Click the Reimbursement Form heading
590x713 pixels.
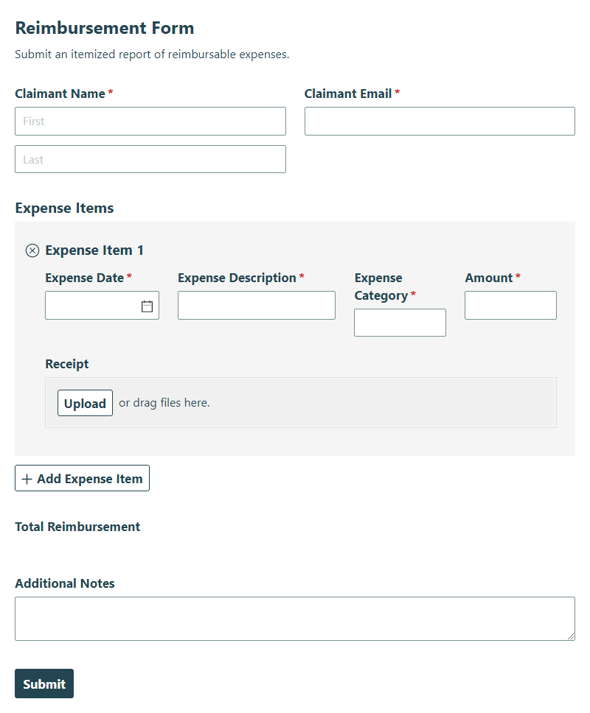click(x=105, y=28)
